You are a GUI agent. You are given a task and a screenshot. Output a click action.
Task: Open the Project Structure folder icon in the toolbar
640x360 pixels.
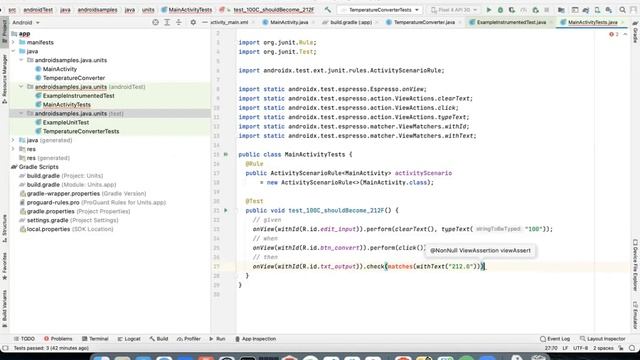(561, 10)
